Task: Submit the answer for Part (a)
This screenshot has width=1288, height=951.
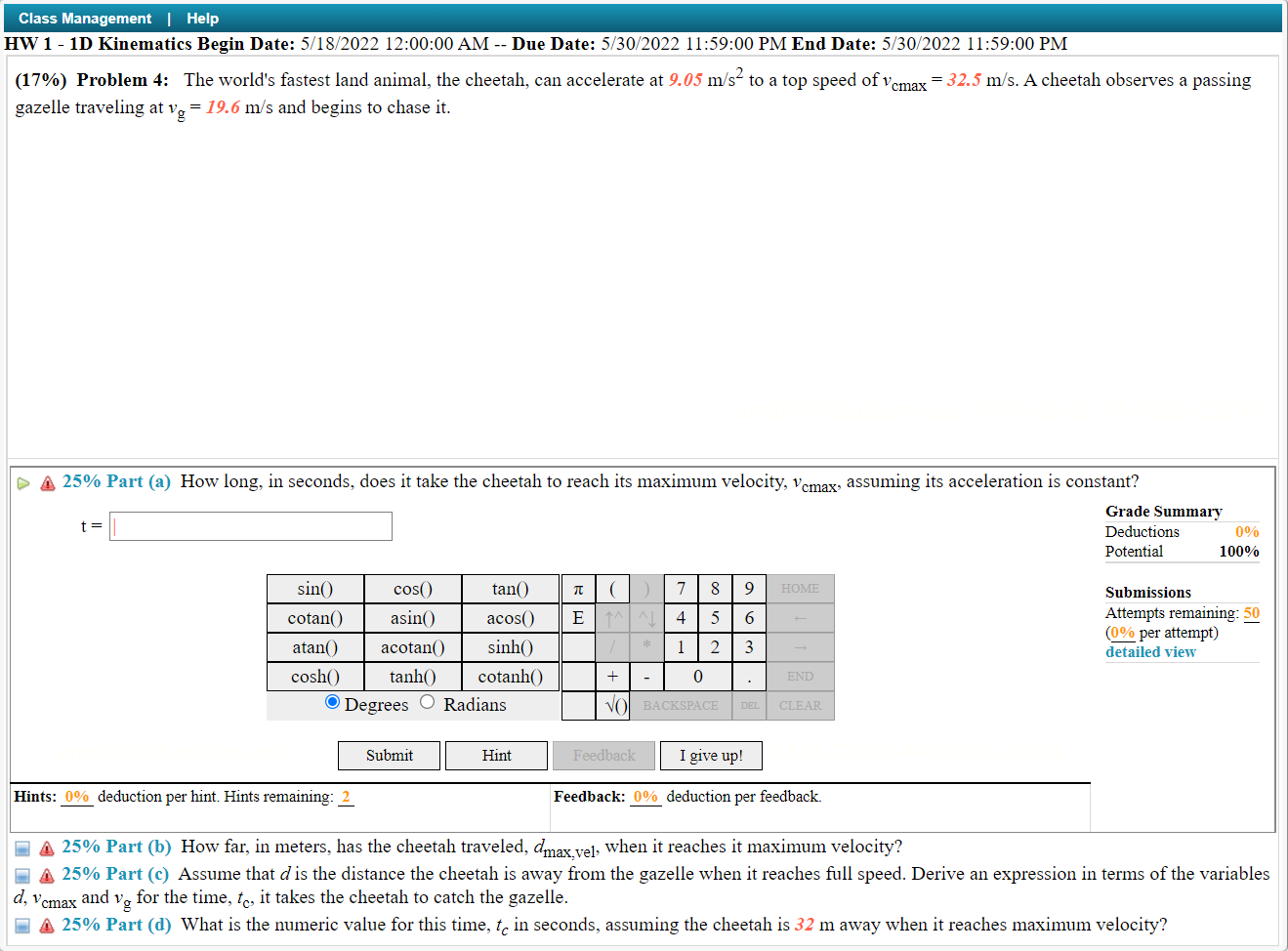Action: click(388, 755)
